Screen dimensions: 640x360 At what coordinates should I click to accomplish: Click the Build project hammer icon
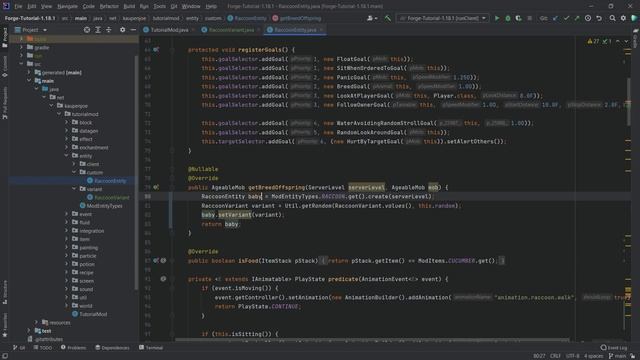point(388,18)
